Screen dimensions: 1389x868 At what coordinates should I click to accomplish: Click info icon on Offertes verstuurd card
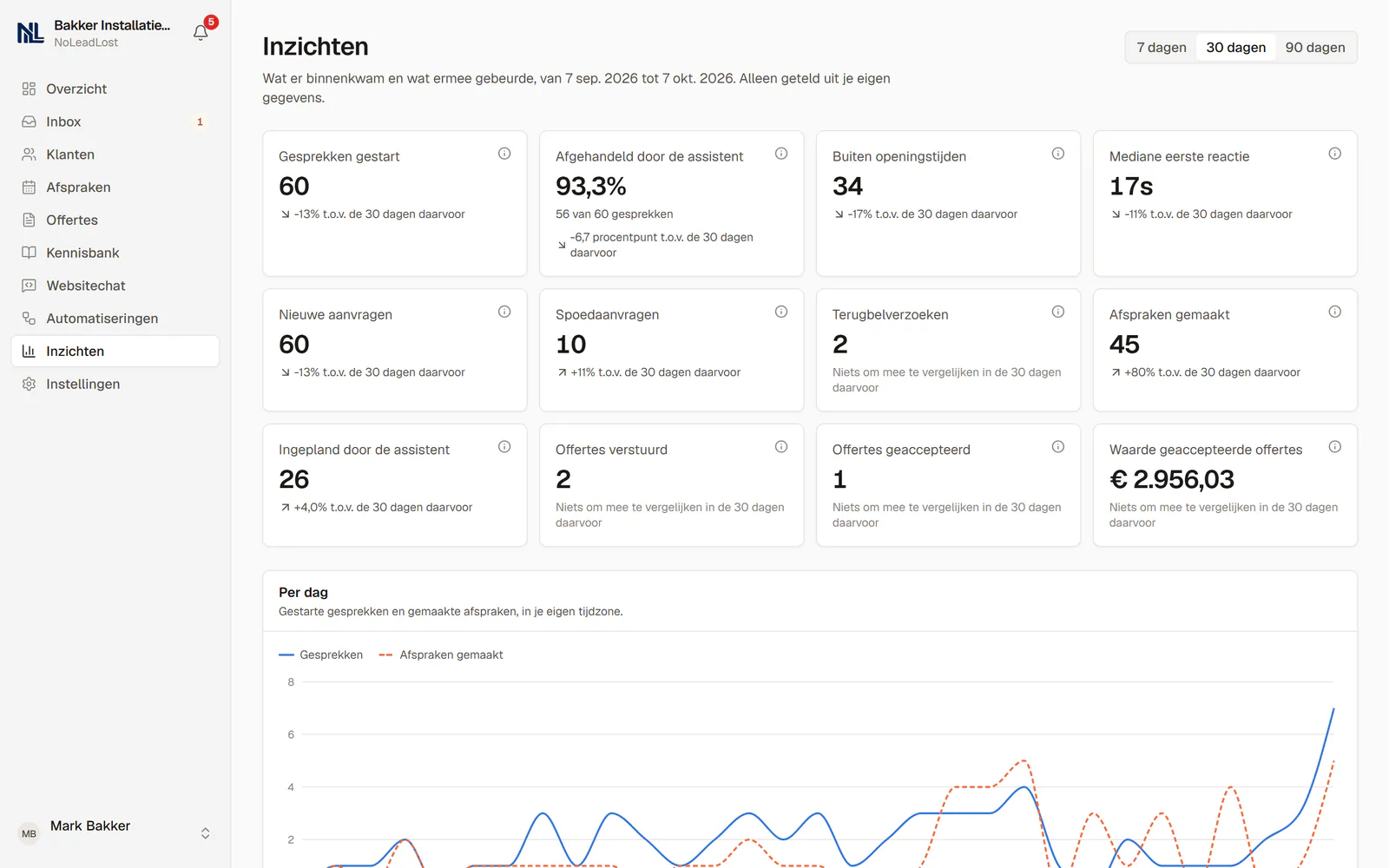pos(781,447)
